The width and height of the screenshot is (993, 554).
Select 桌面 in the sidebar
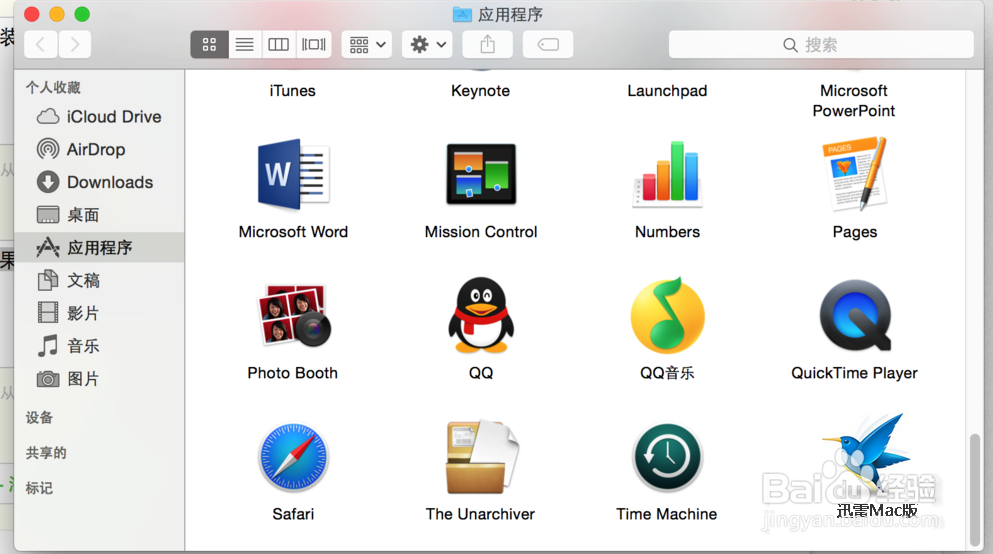pos(99,215)
